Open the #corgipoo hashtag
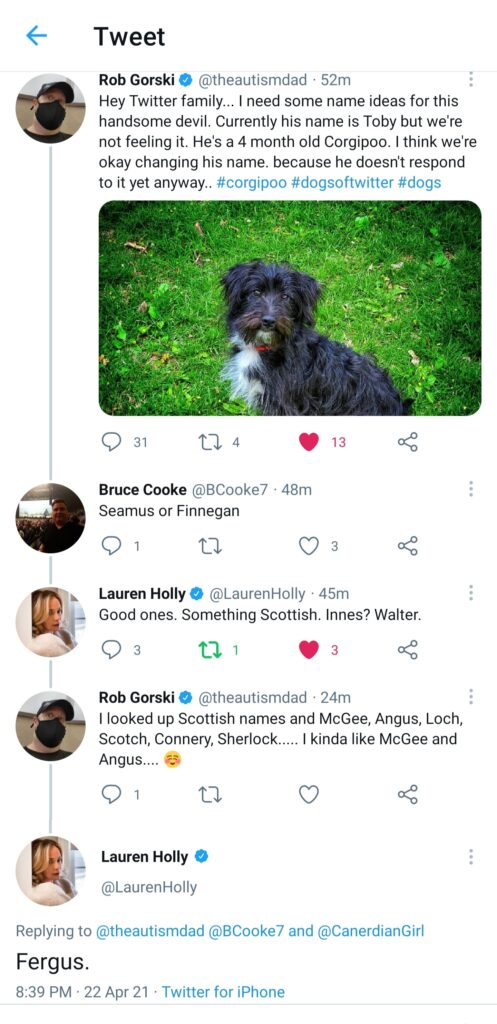Viewport: 497px width, 1024px height. (251, 182)
